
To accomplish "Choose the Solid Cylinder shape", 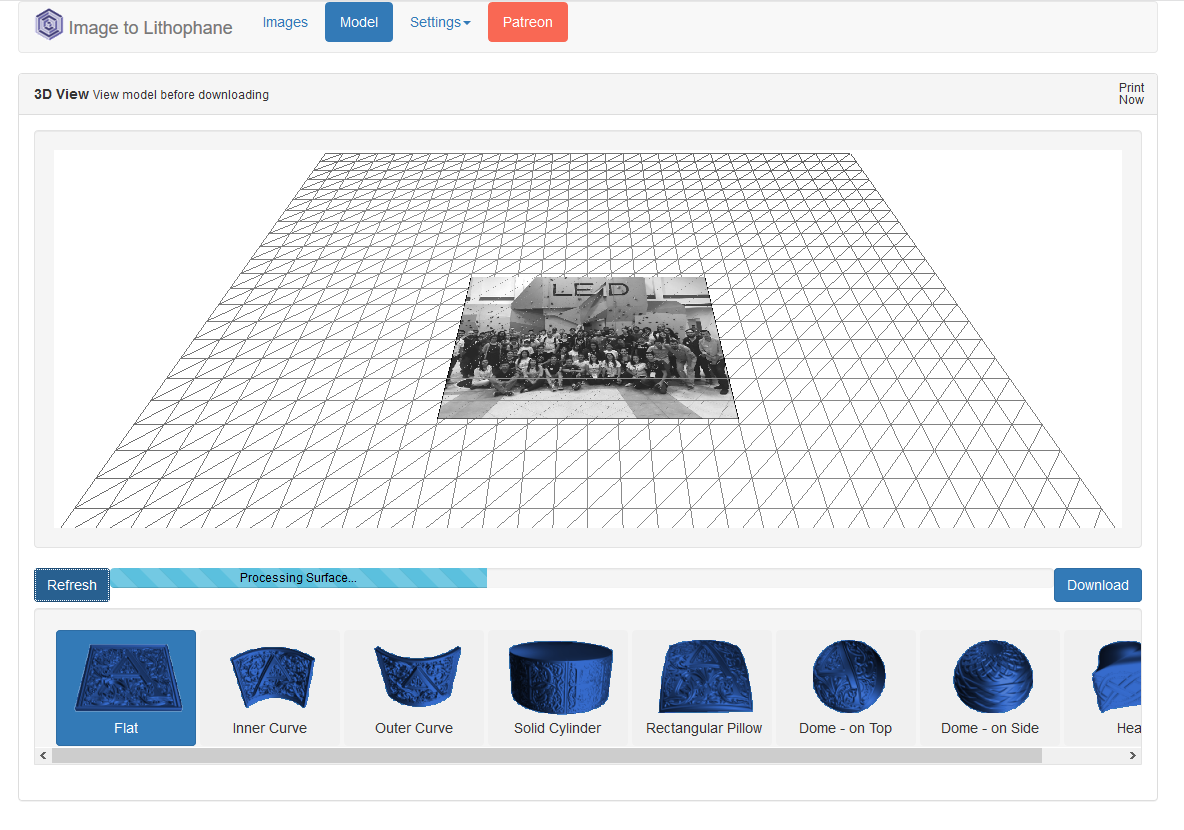I will tap(557, 688).
